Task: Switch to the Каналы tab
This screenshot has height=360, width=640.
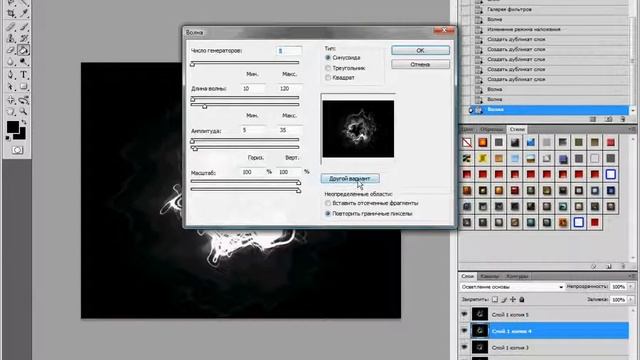Action: (x=489, y=276)
